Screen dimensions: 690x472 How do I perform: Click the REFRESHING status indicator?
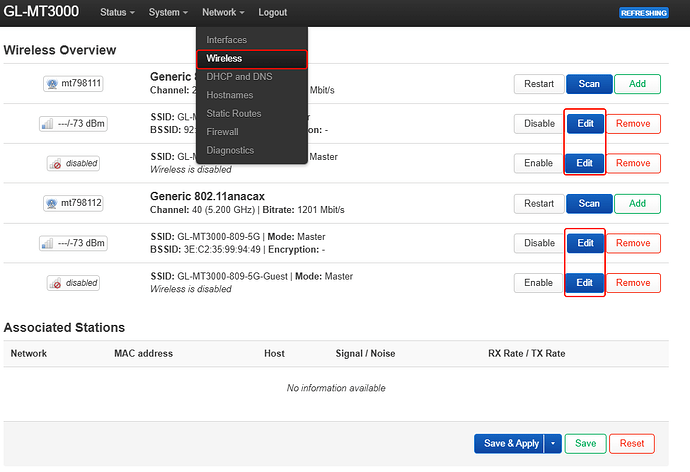coord(651,13)
